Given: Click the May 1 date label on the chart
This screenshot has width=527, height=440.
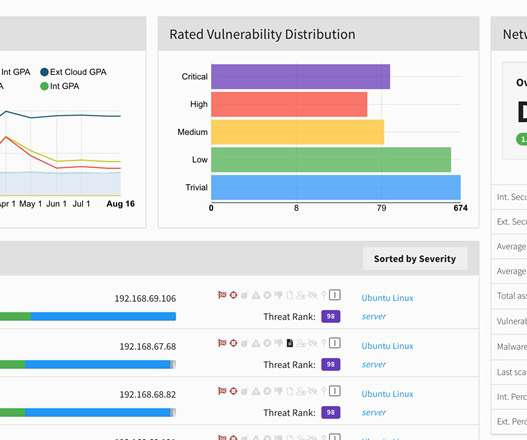Looking at the screenshot, I should click(x=30, y=204).
